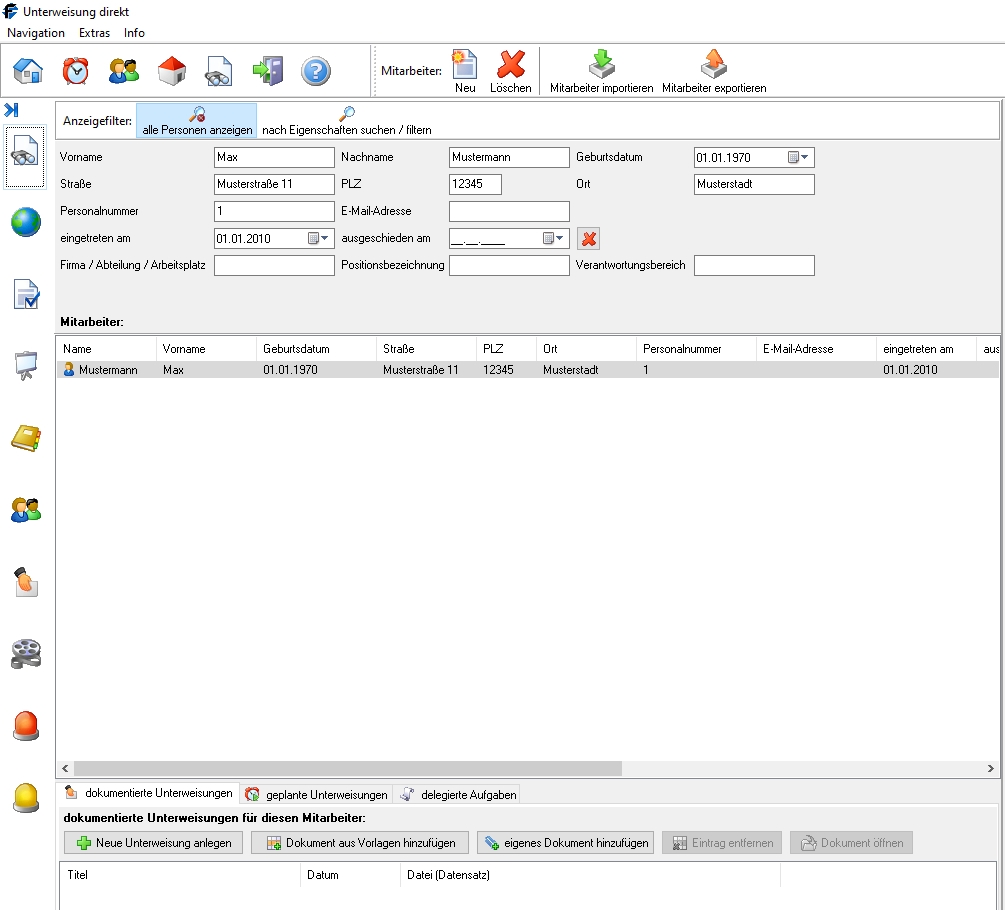Click Mitarbeiter importieren
This screenshot has width=1005, height=910.
(x=601, y=71)
